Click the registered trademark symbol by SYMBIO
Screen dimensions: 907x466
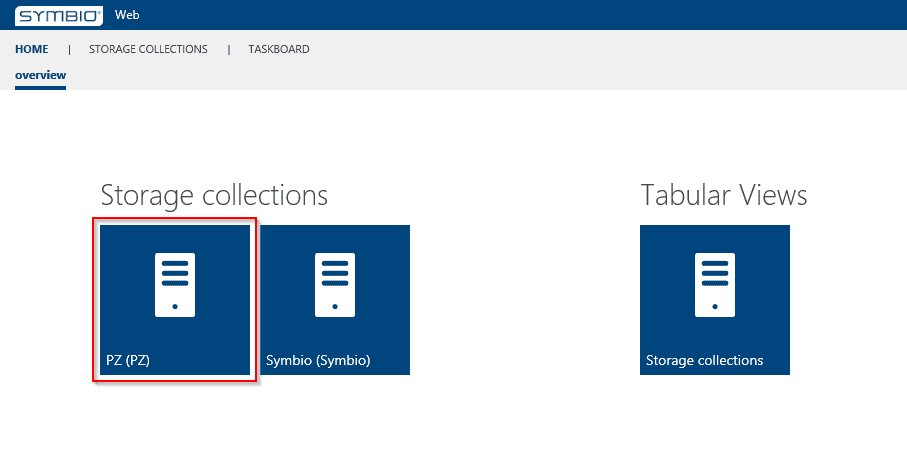click(101, 10)
